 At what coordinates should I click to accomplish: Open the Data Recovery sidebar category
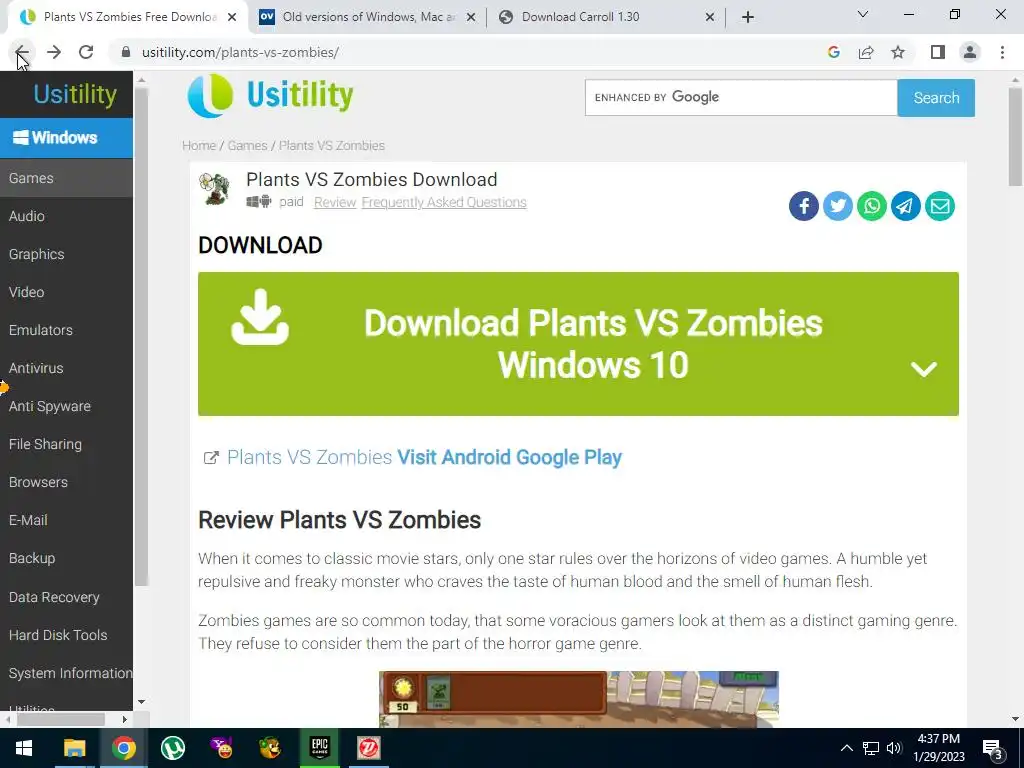66,597
